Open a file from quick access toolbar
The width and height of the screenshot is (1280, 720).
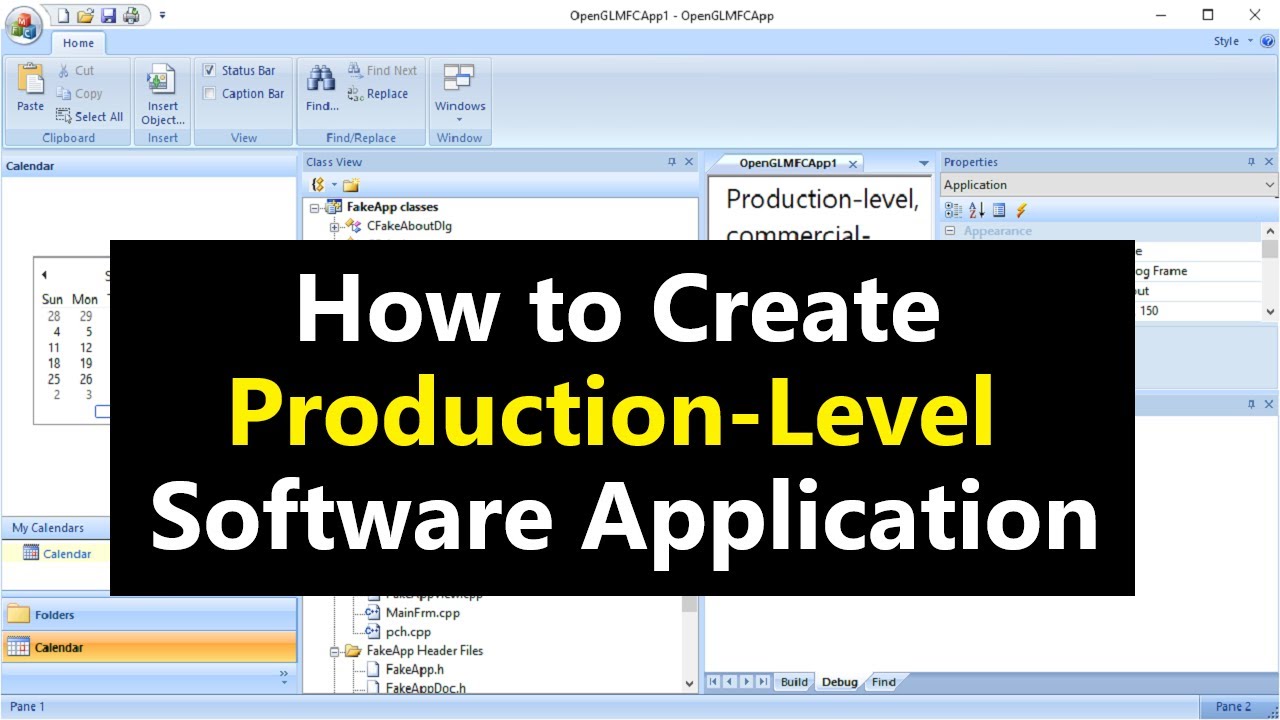(86, 15)
